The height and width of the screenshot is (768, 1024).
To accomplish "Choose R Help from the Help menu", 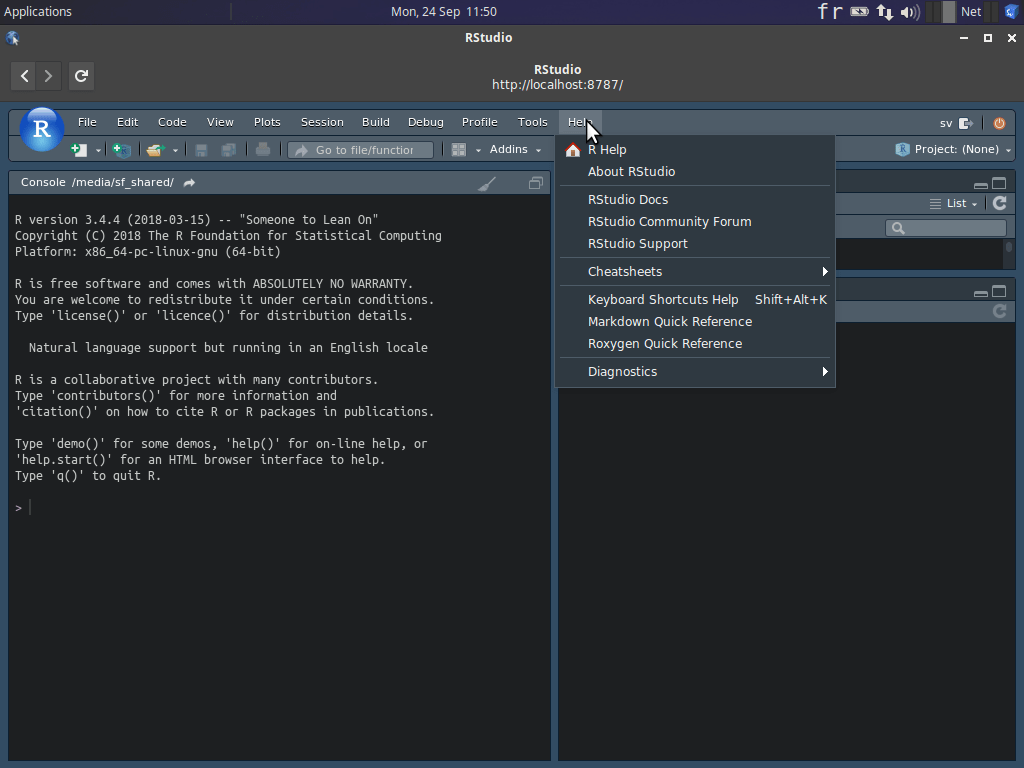I will [695, 150].
